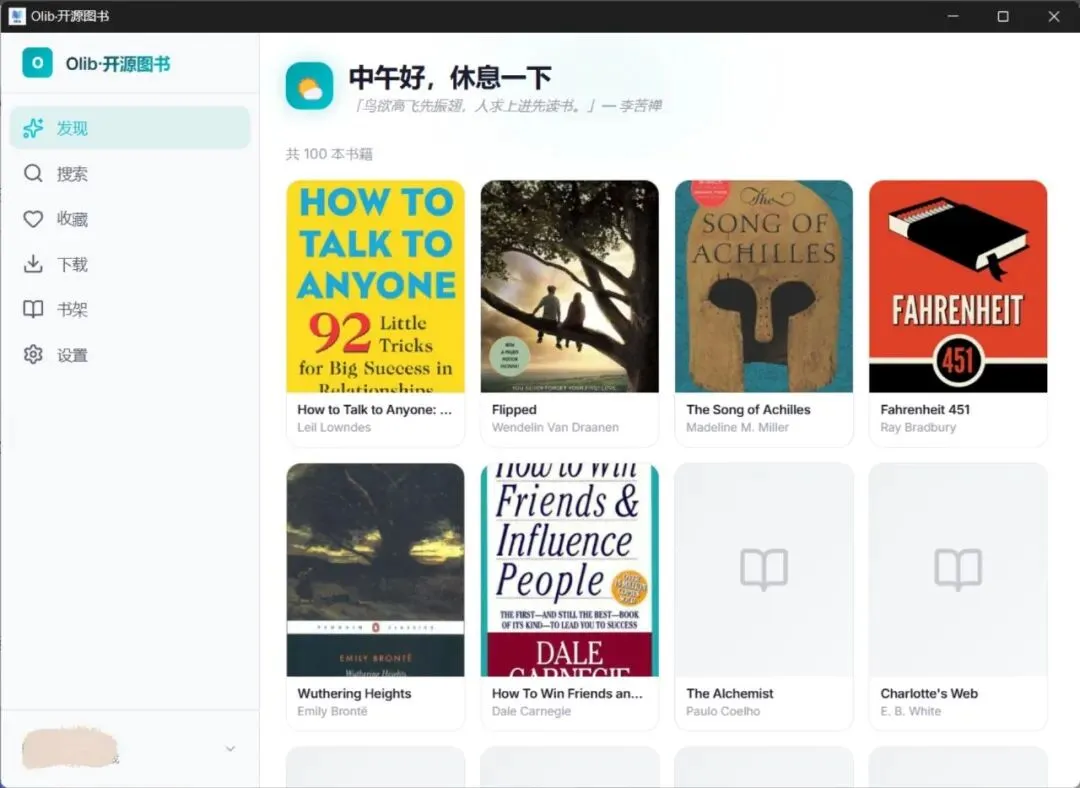Expand the account dropdown chevron
Image resolution: width=1080 pixels, height=788 pixels.
click(x=231, y=749)
